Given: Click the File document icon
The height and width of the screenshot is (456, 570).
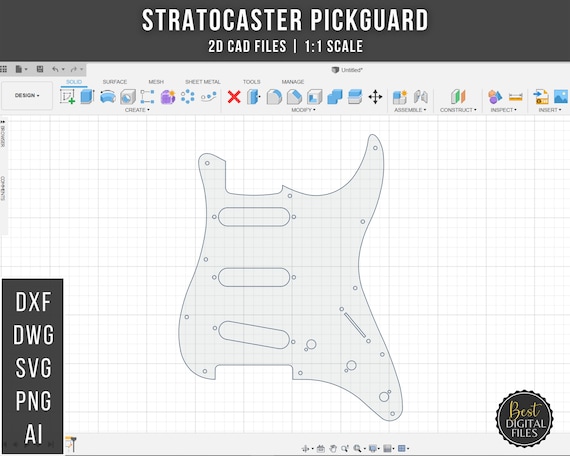Looking at the screenshot, I should pyautogui.click(x=19, y=69).
